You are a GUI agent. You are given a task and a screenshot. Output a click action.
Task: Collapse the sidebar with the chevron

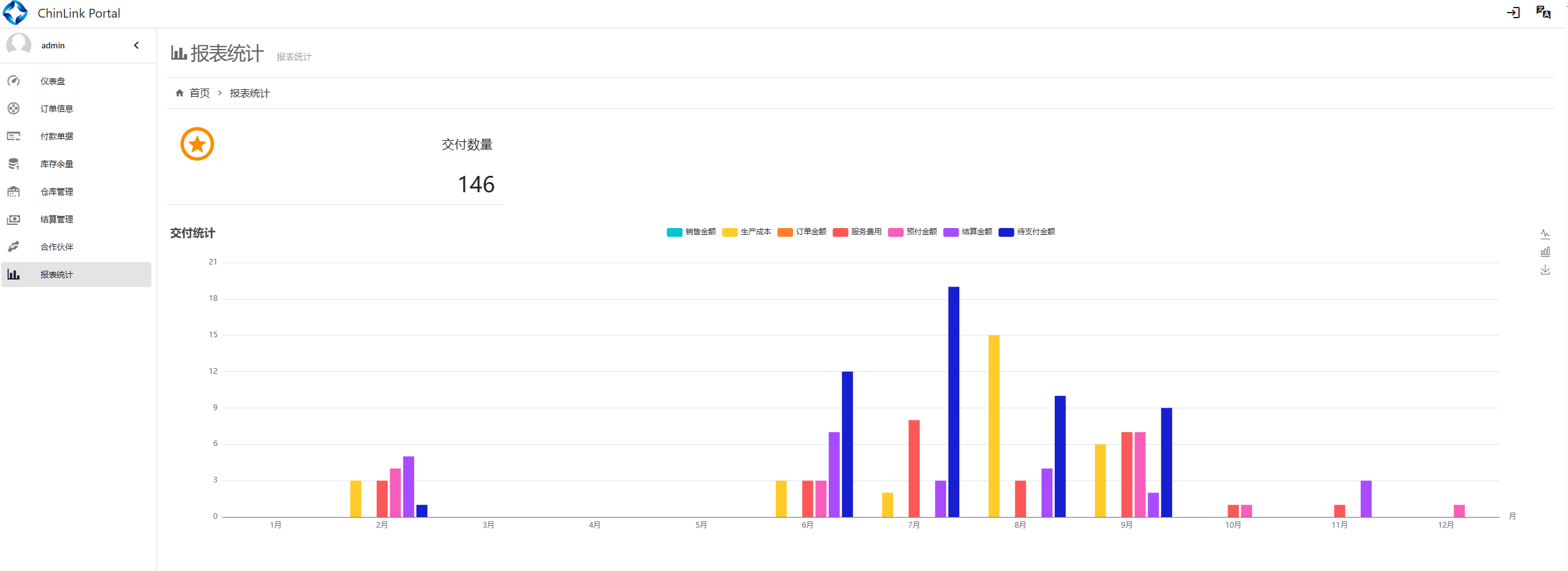136,45
